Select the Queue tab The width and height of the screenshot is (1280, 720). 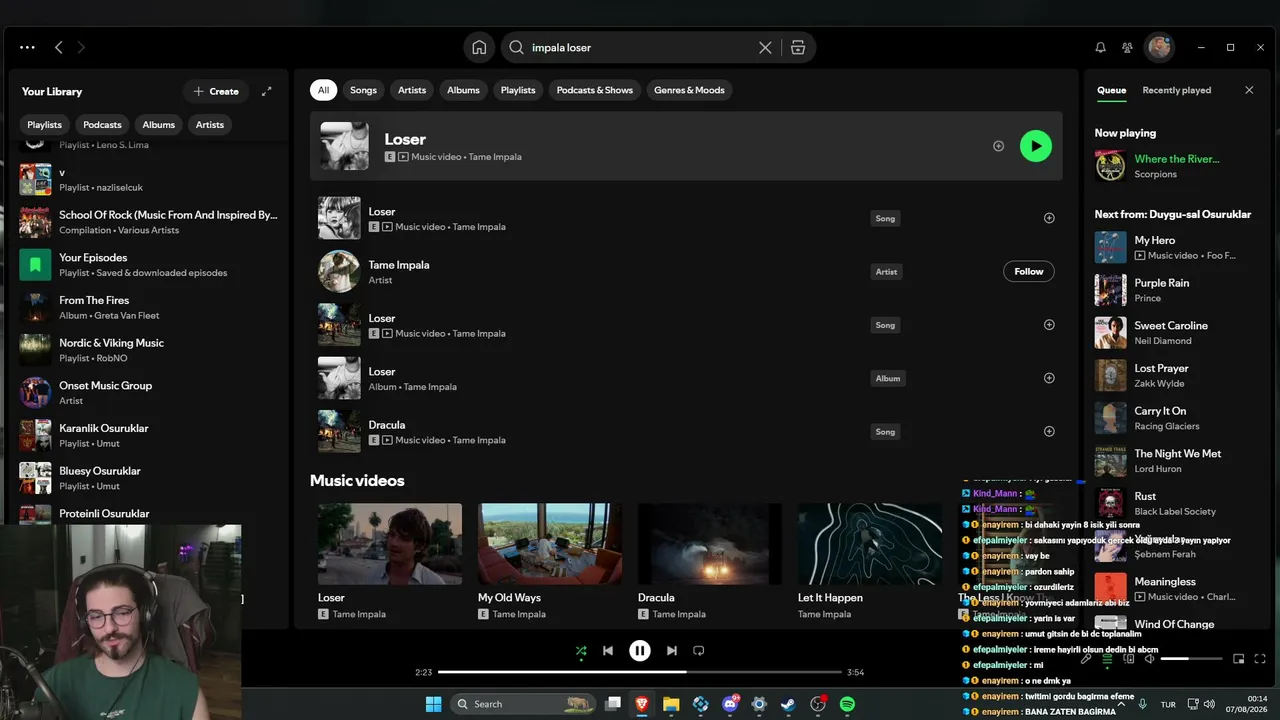1111,90
